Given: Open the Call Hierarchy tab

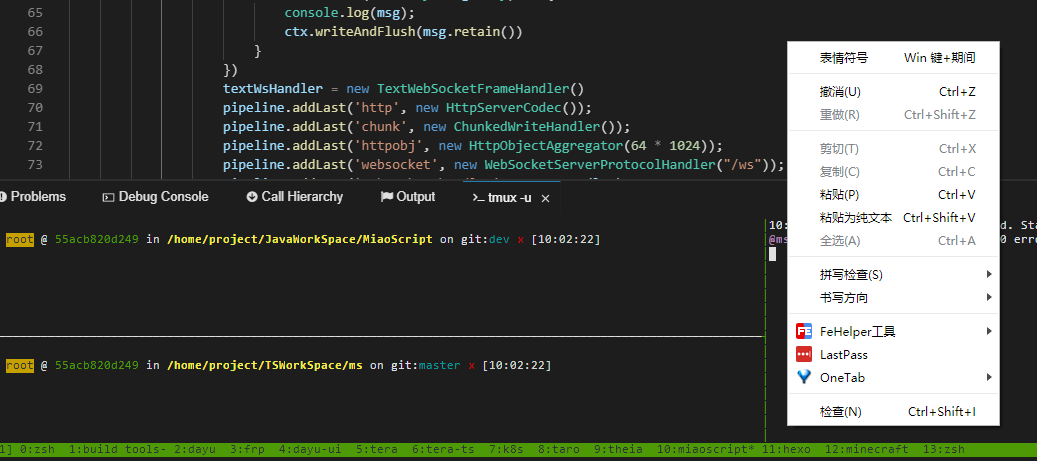Looking at the screenshot, I should (295, 197).
